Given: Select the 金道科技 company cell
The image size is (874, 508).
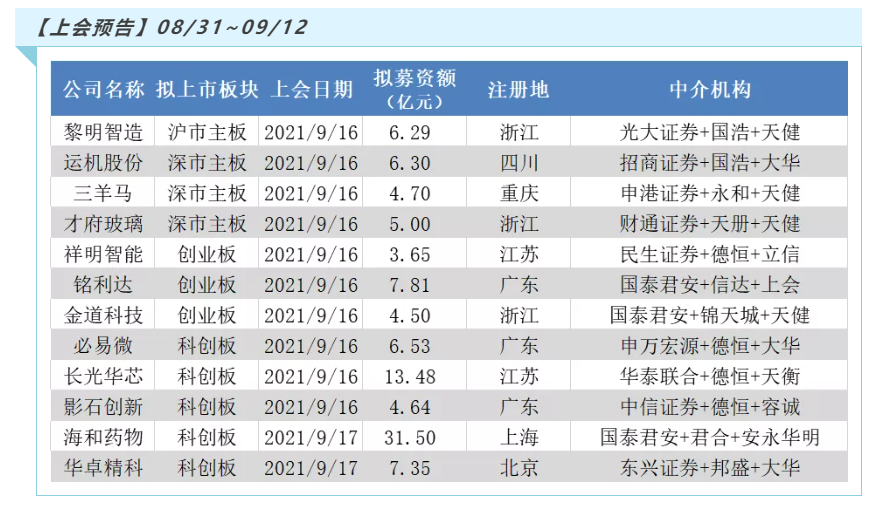Looking at the screenshot, I should point(103,316).
